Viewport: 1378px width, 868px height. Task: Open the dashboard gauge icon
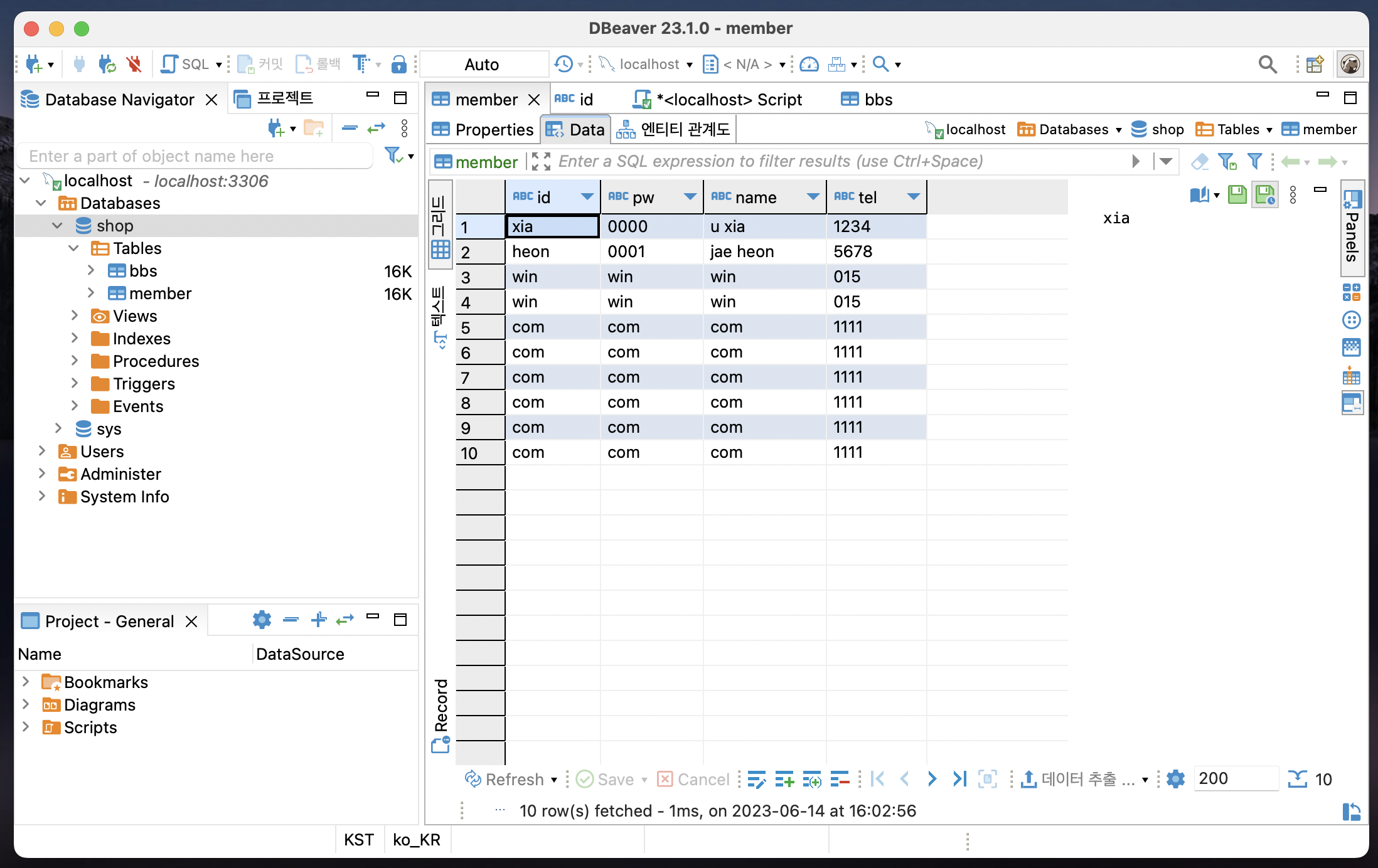[809, 64]
